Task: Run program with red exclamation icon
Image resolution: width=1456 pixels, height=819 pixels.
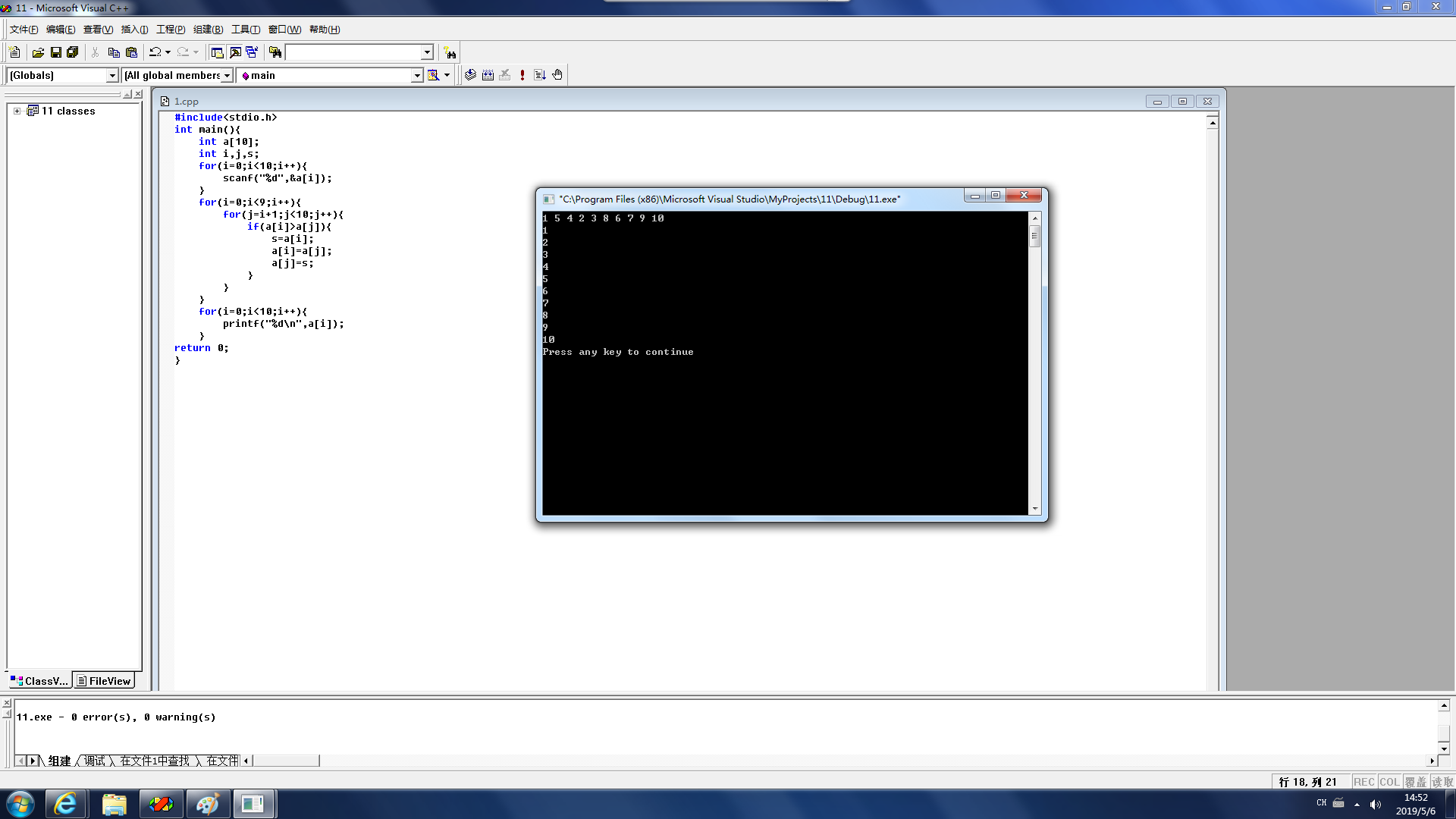Action: [522, 75]
